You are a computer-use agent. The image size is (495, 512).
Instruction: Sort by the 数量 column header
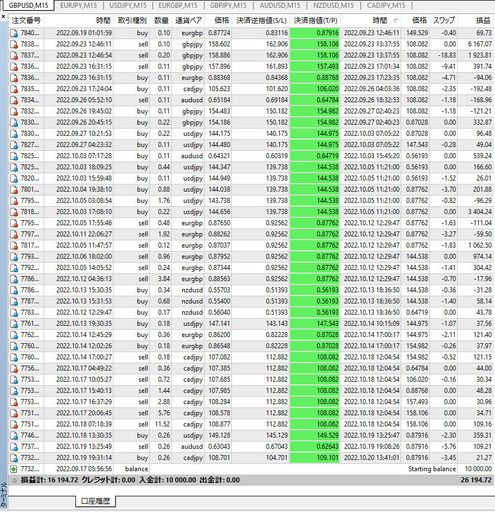pyautogui.click(x=161, y=21)
